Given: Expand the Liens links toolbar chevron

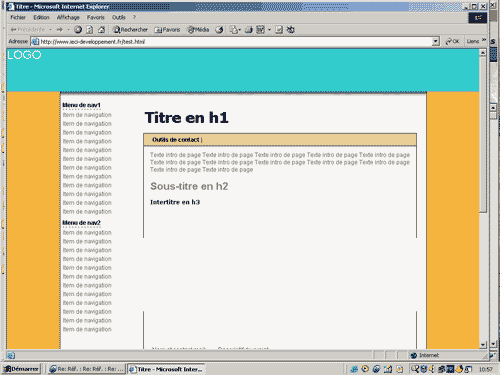Looking at the screenshot, I should (x=484, y=40).
